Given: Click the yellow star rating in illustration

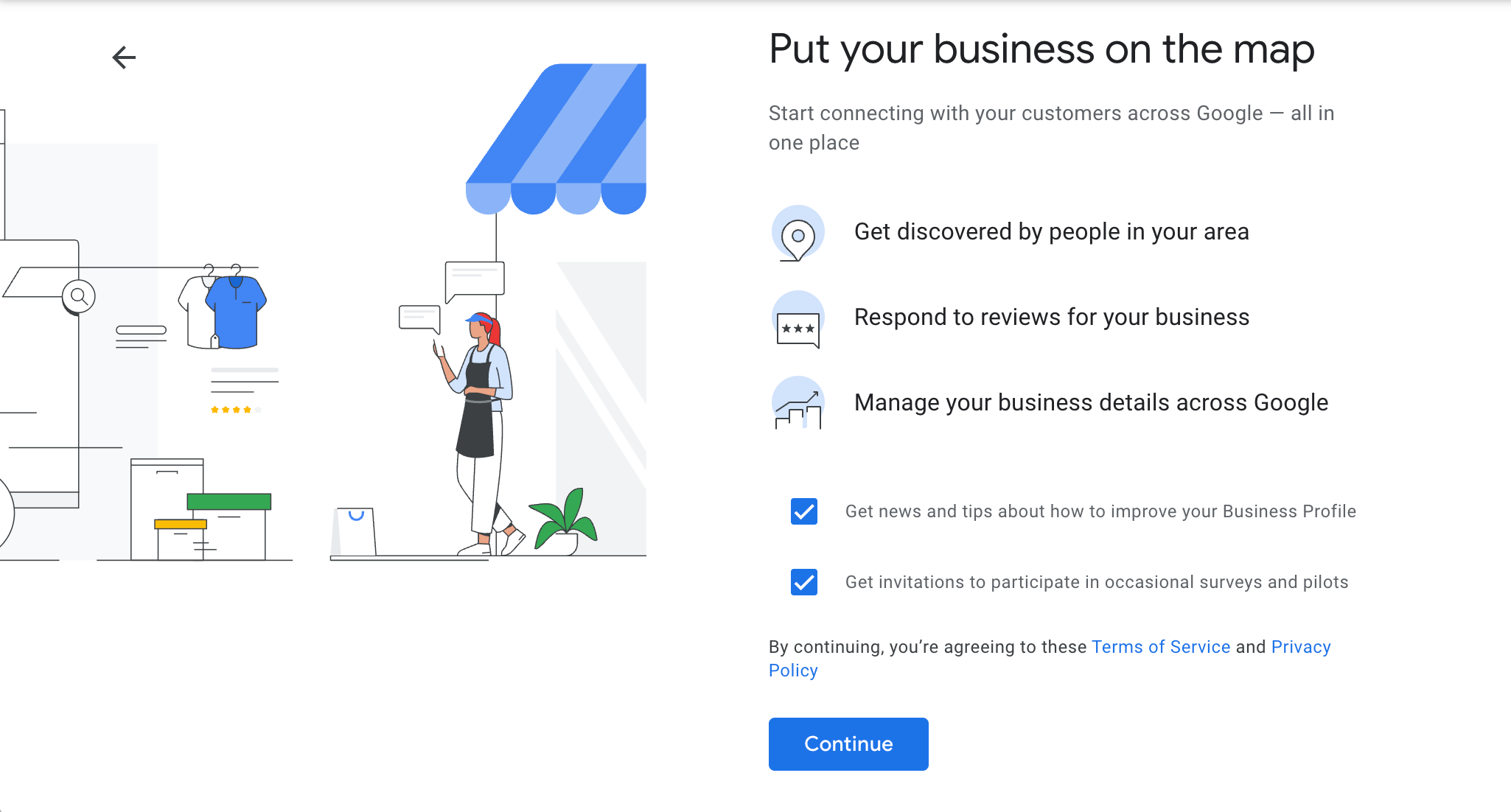Looking at the screenshot, I should click(231, 410).
